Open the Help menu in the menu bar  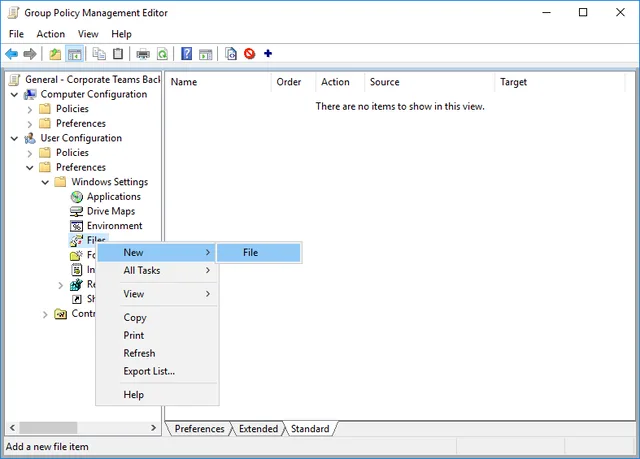121,34
